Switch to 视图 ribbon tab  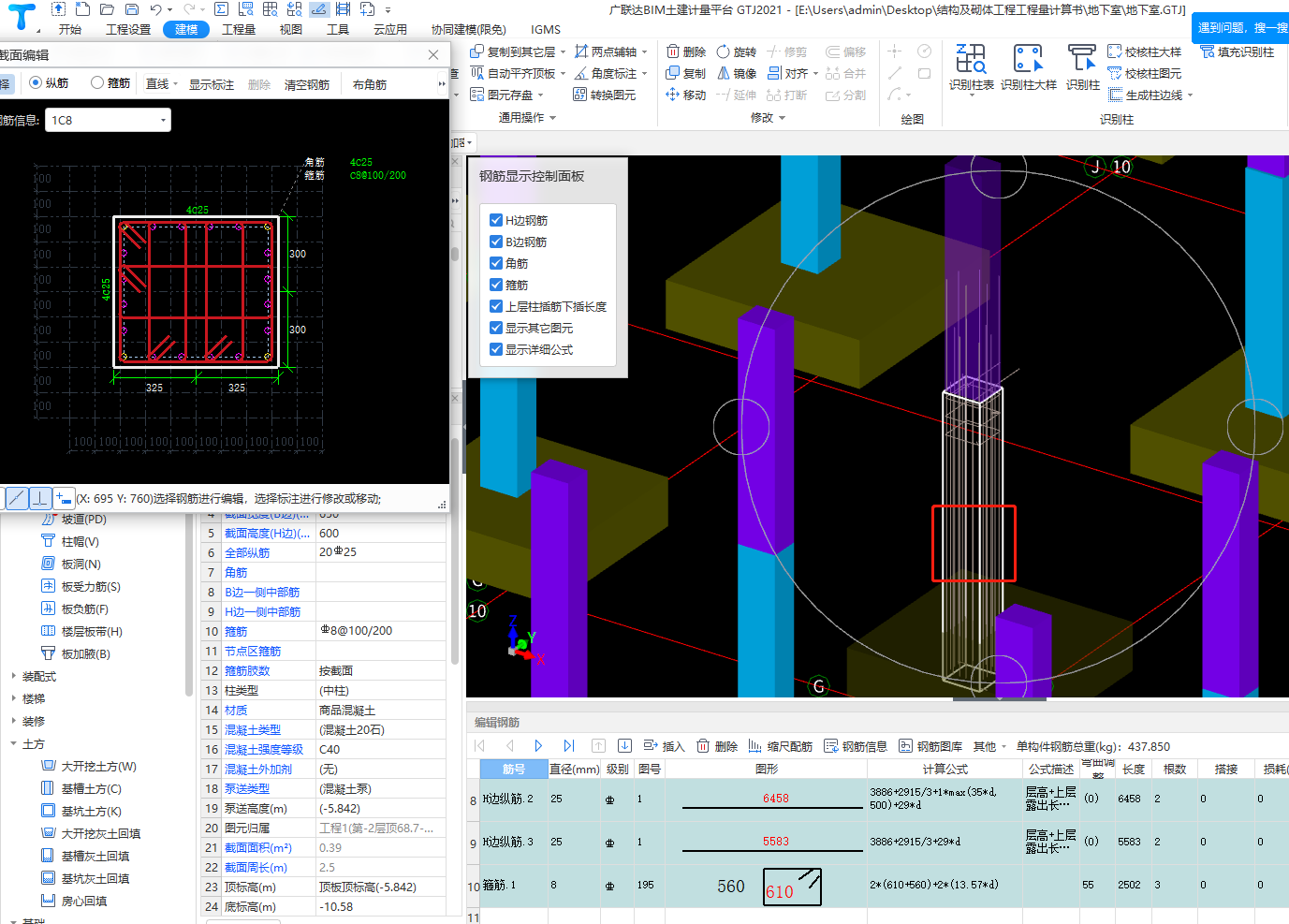click(x=291, y=29)
